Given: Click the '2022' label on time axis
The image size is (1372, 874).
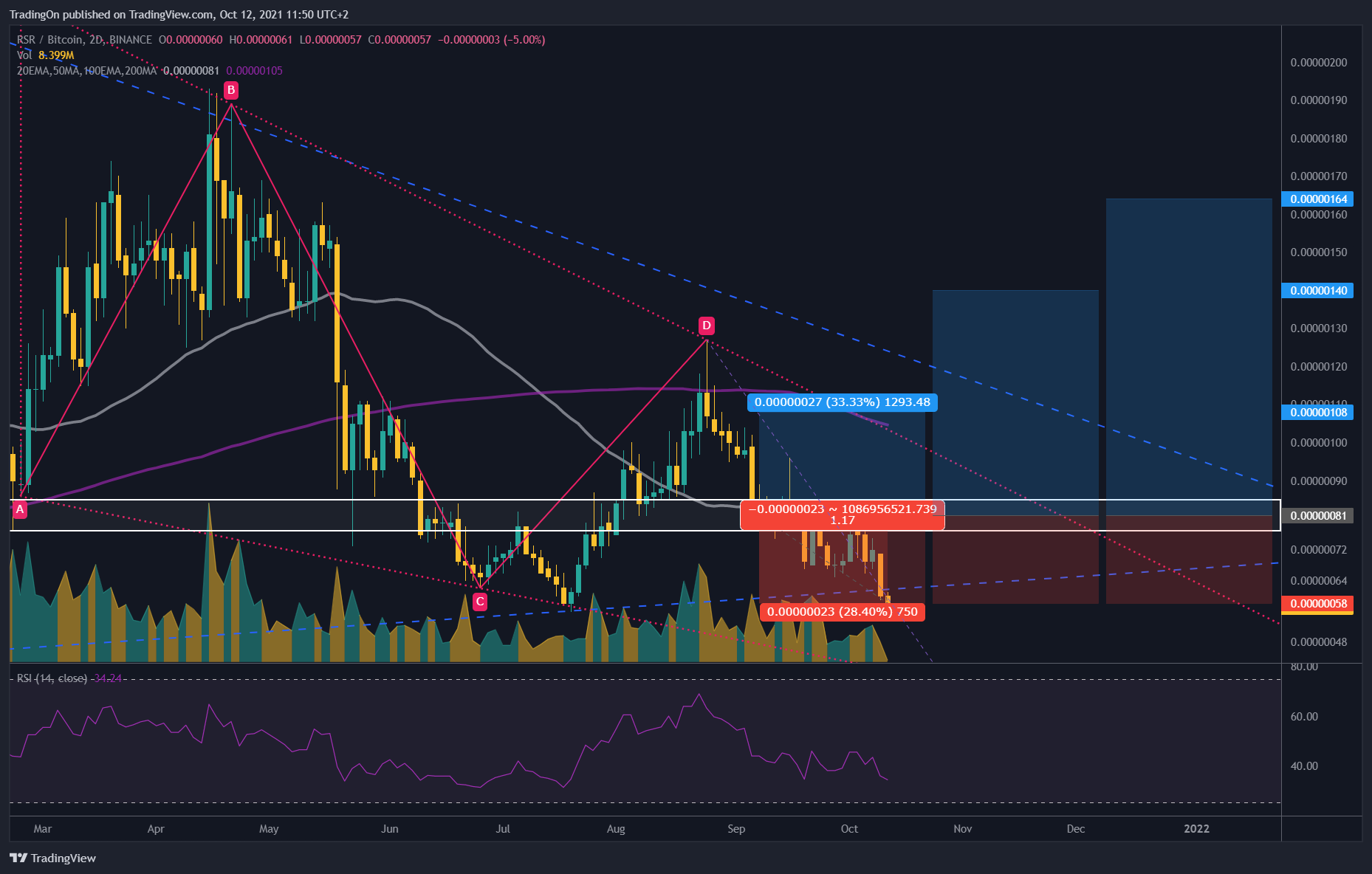Looking at the screenshot, I should [1197, 828].
